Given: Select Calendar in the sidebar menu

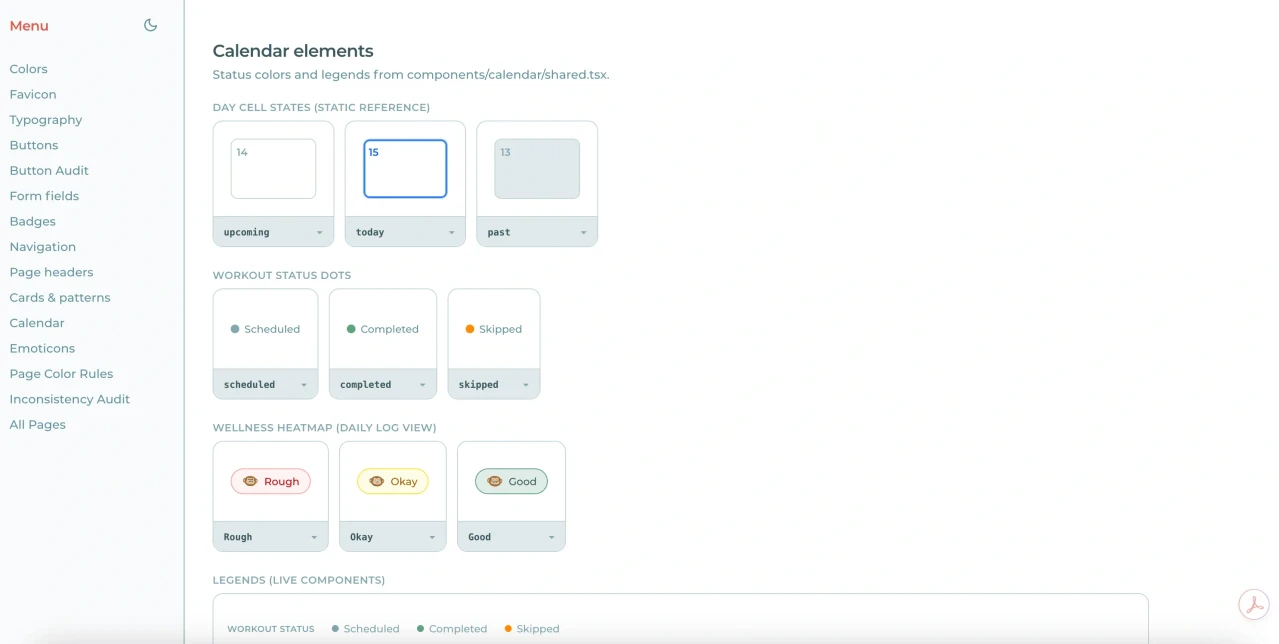Looking at the screenshot, I should click(x=37, y=323).
